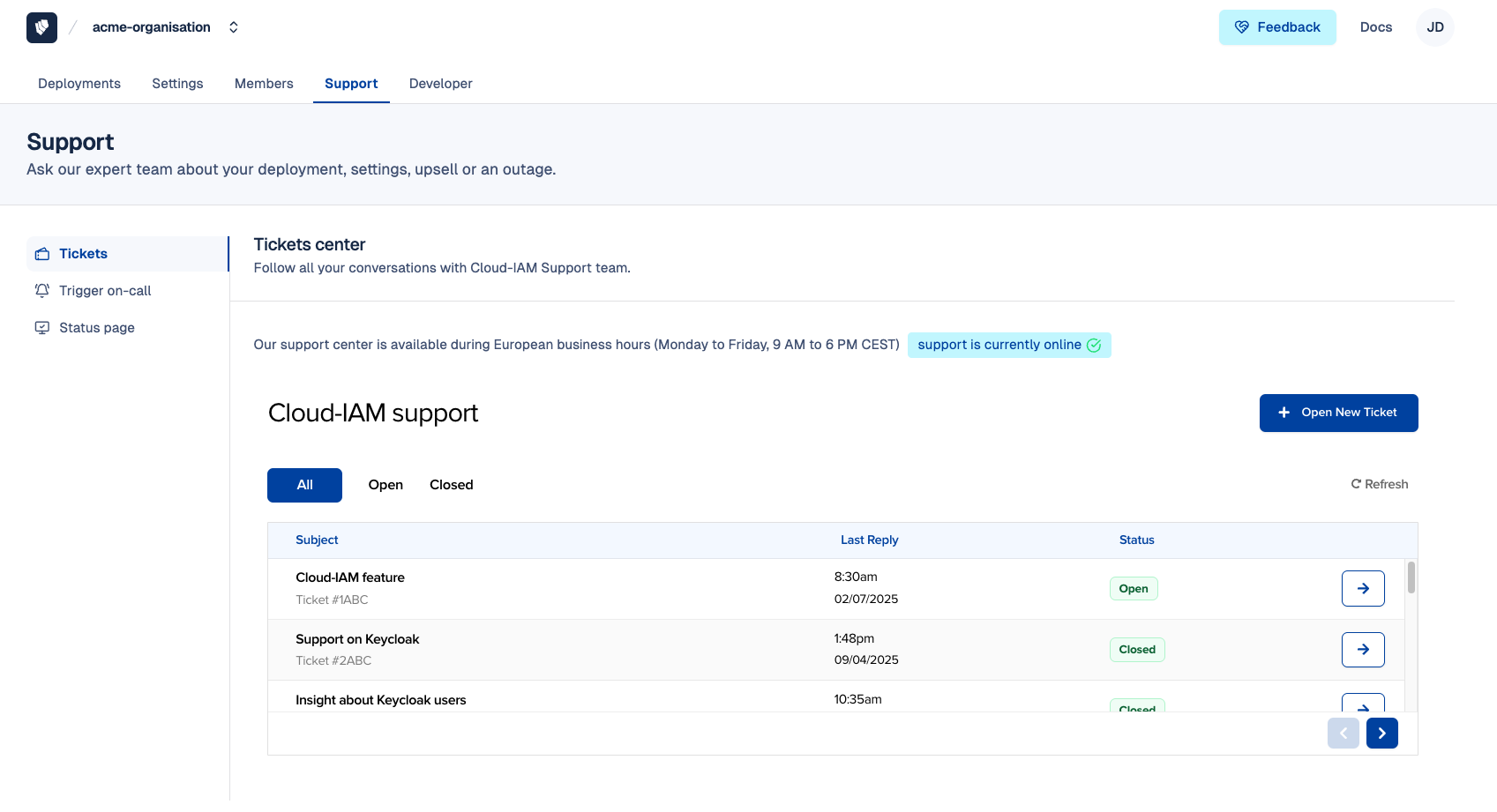Switch to the Settings tab
This screenshot has height=812, width=1497.
point(177,84)
